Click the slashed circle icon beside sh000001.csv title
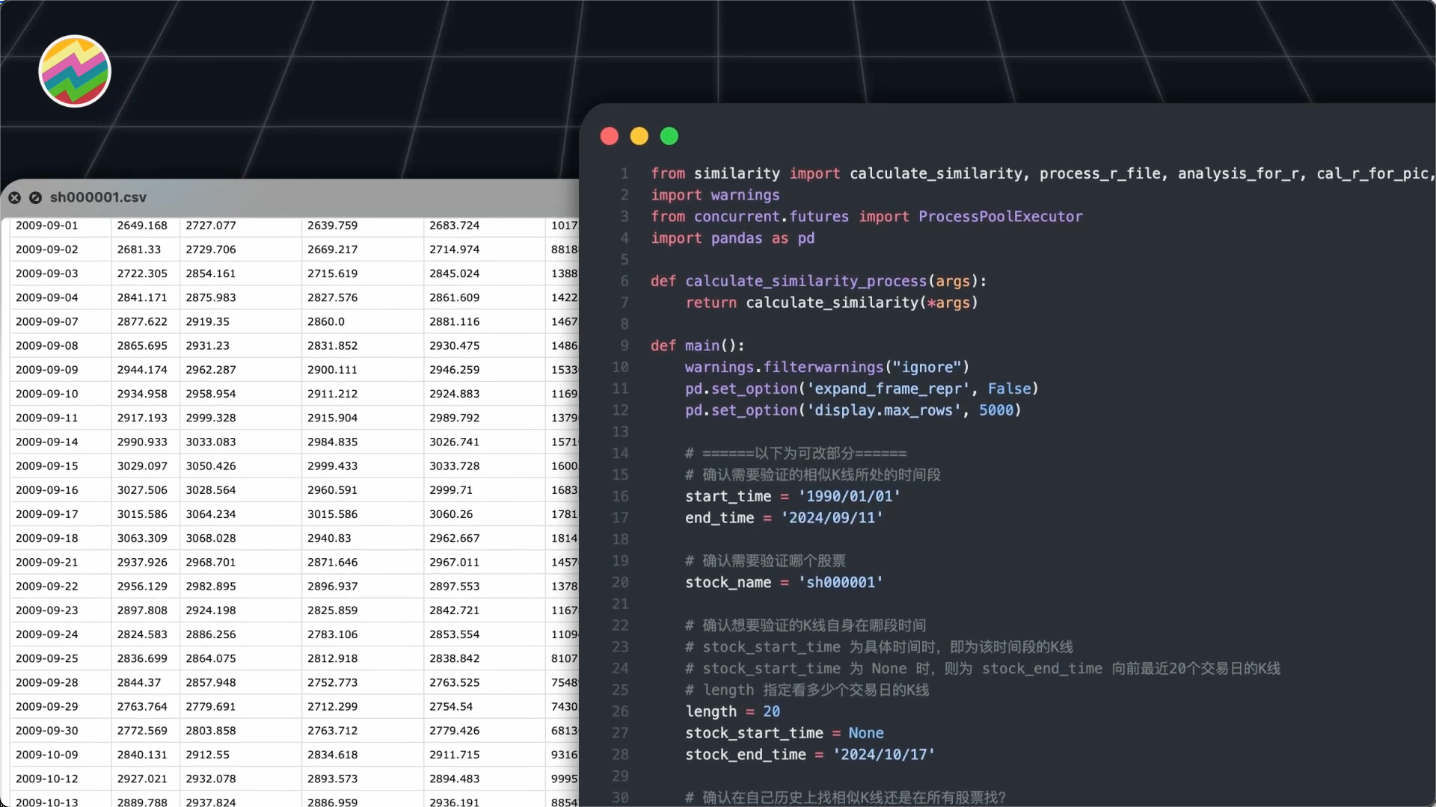 point(35,198)
